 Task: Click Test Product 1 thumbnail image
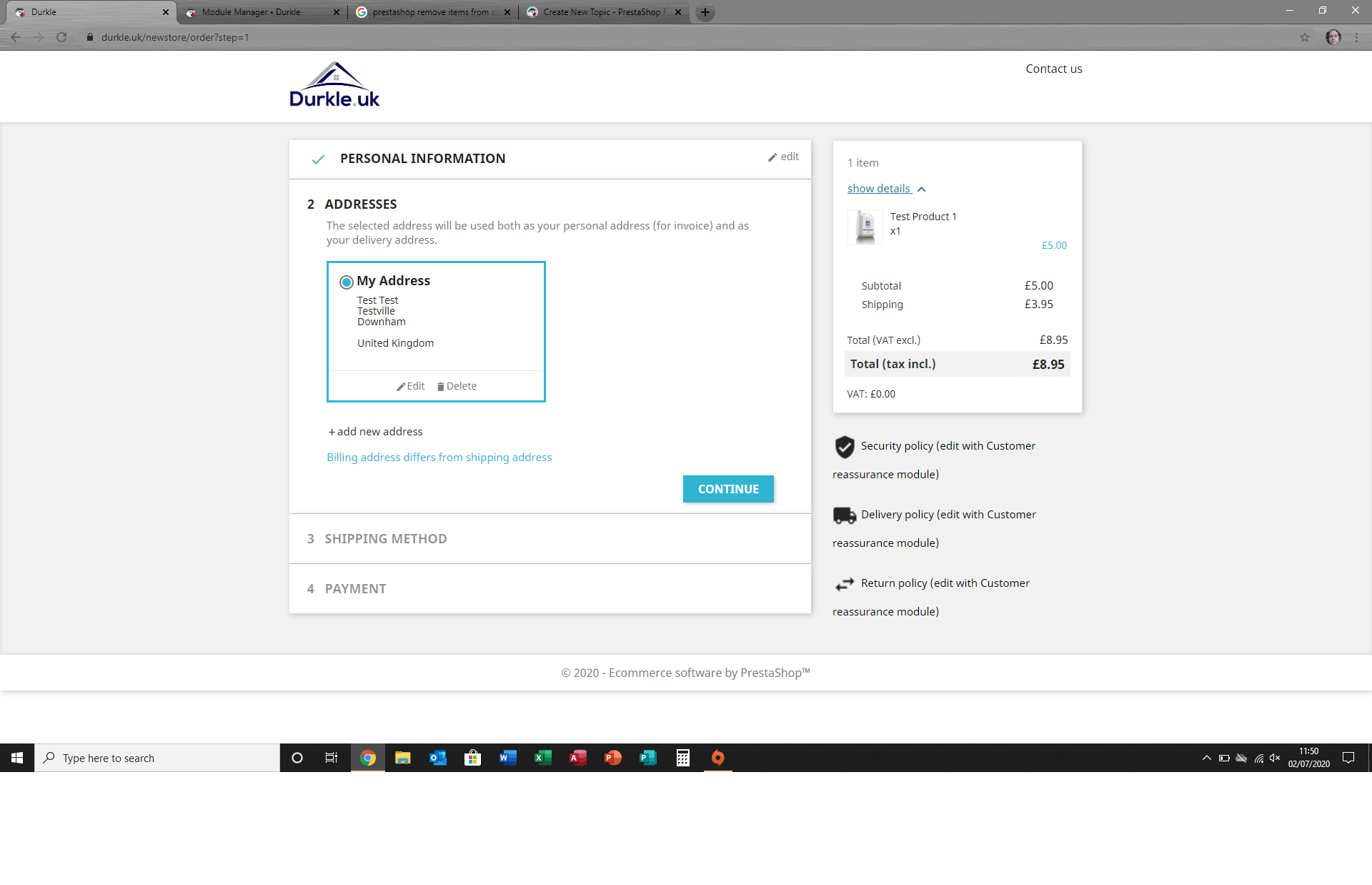(x=865, y=227)
